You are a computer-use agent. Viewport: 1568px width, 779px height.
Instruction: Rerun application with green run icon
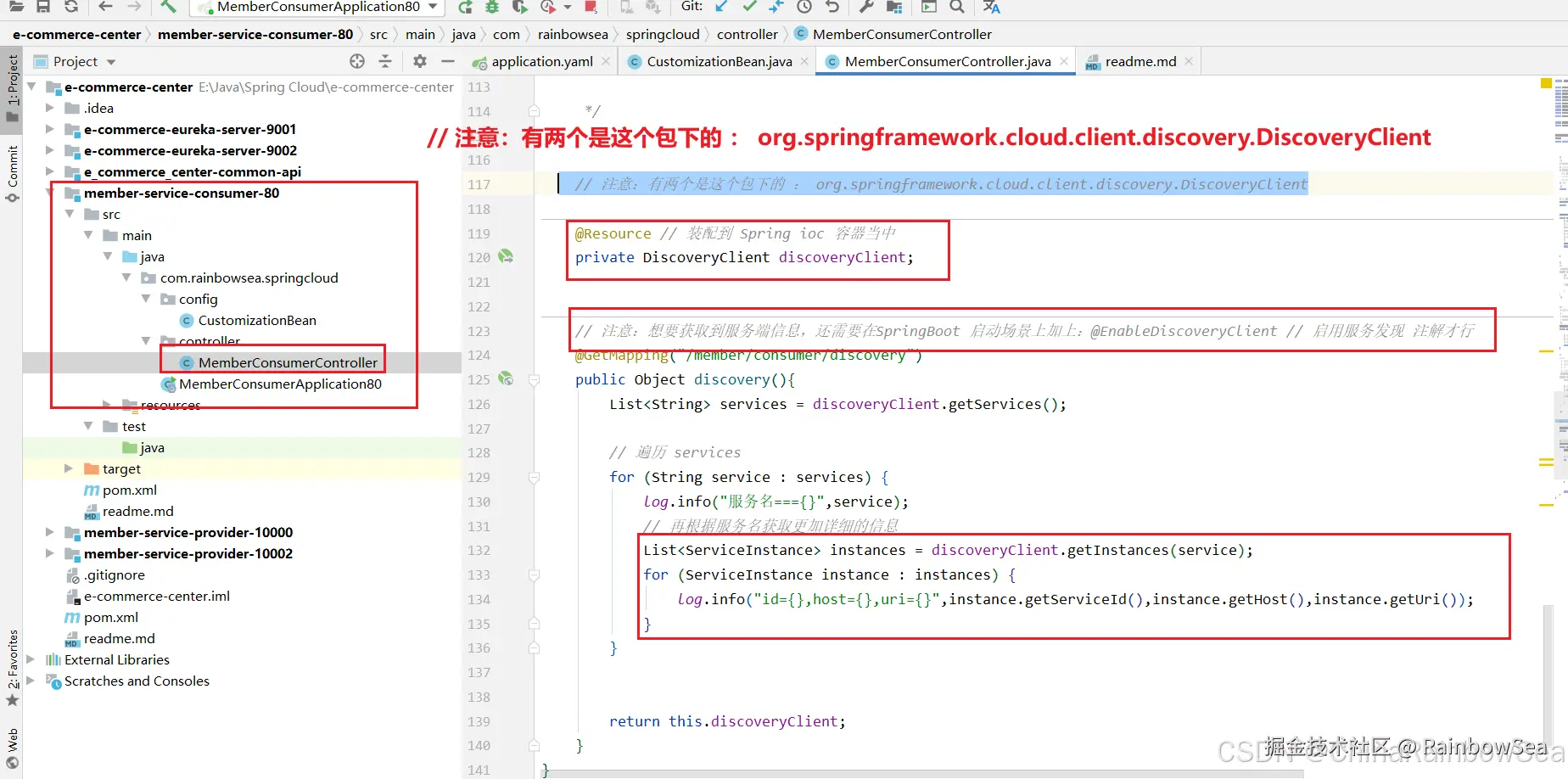(x=465, y=7)
